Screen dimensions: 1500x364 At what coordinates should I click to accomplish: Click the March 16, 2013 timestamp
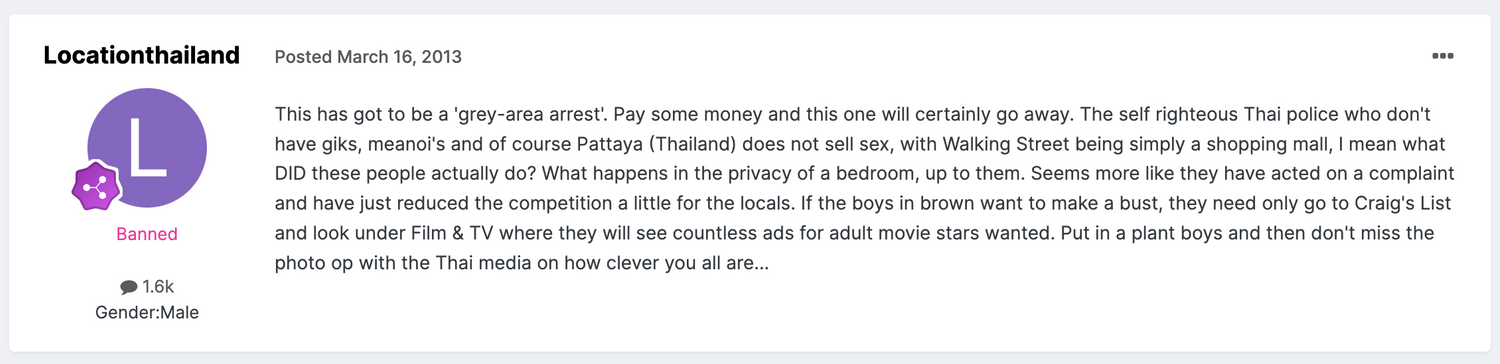pyautogui.click(x=399, y=57)
